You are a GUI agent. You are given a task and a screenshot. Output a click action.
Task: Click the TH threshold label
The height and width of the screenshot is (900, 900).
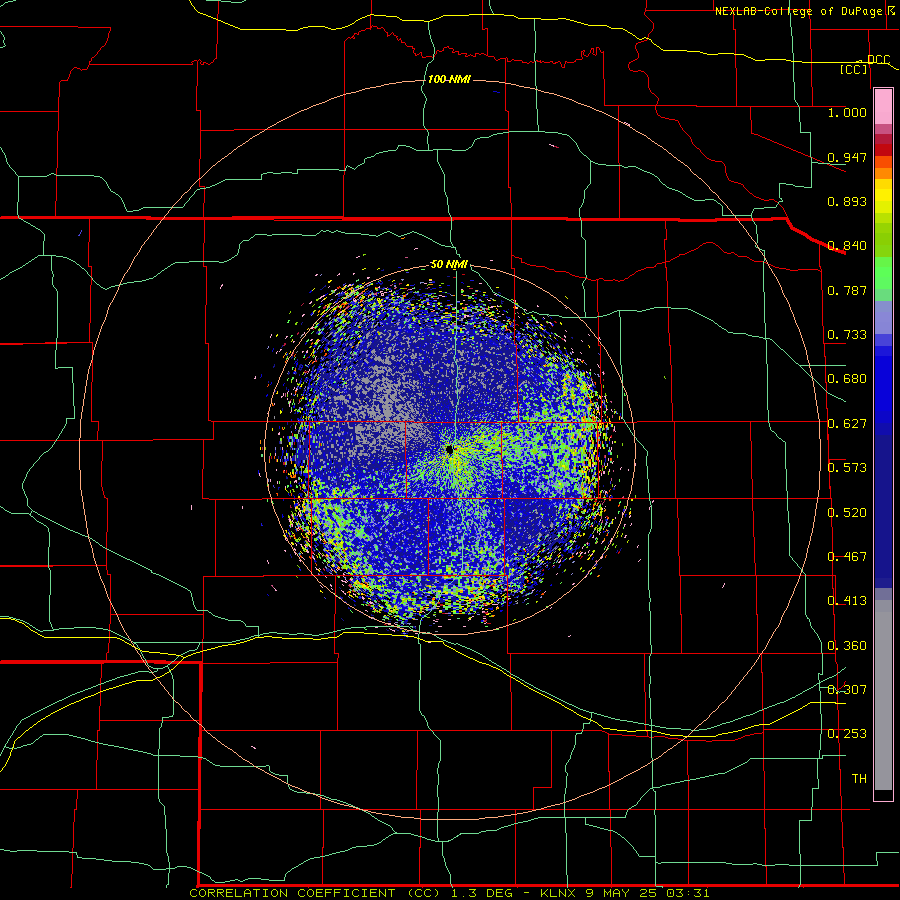click(x=859, y=779)
